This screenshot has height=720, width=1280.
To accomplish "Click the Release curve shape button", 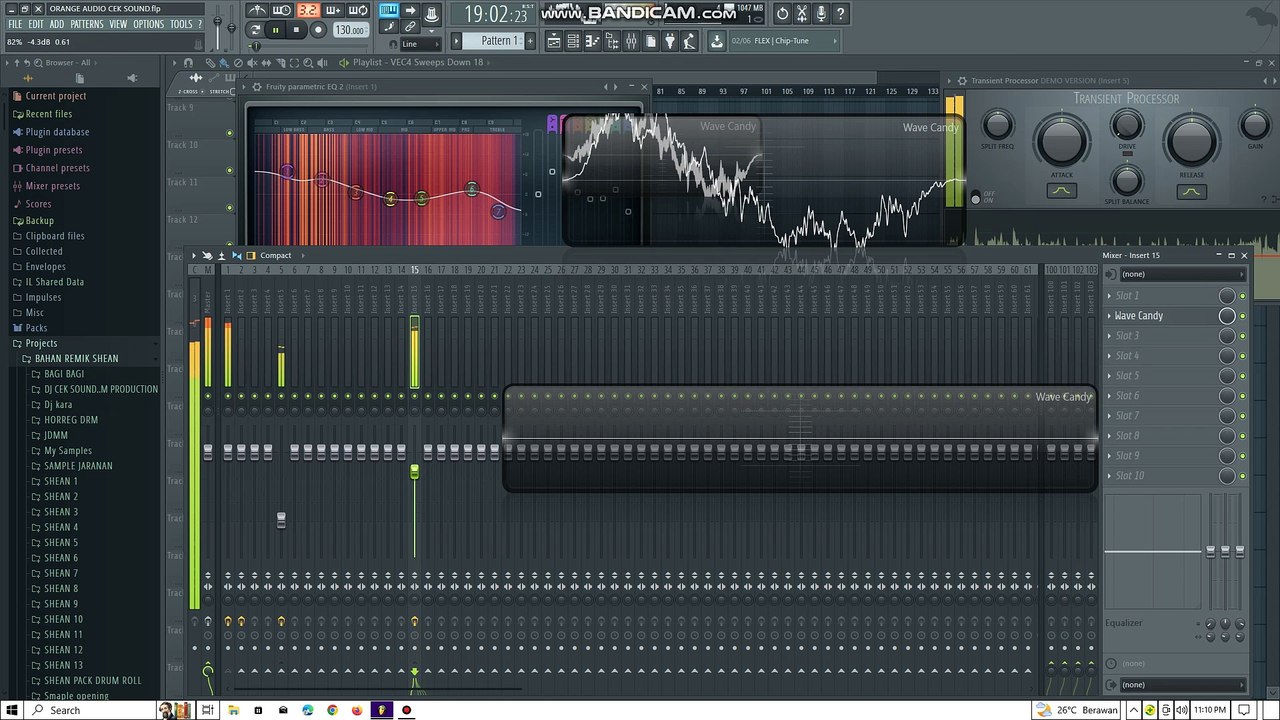I will pos(1191,191).
